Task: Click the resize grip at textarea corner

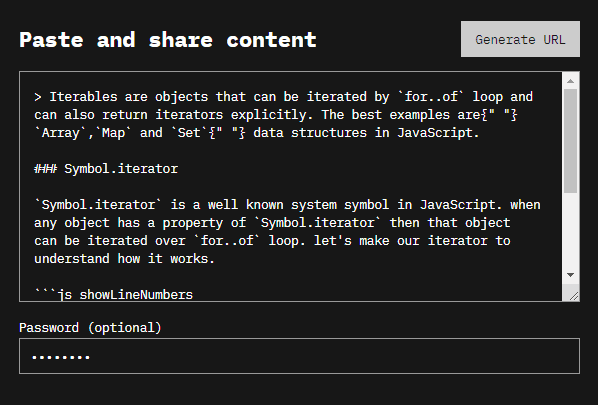Action: click(x=574, y=296)
